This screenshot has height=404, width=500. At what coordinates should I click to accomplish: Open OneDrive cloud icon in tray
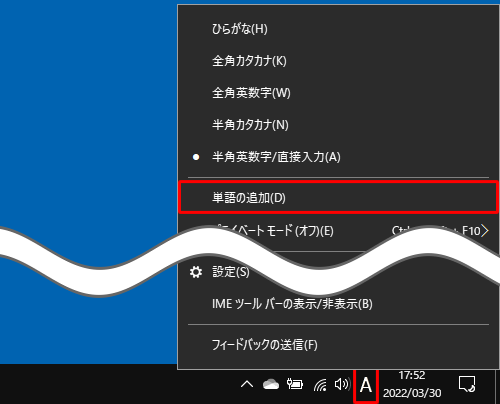(x=271, y=385)
